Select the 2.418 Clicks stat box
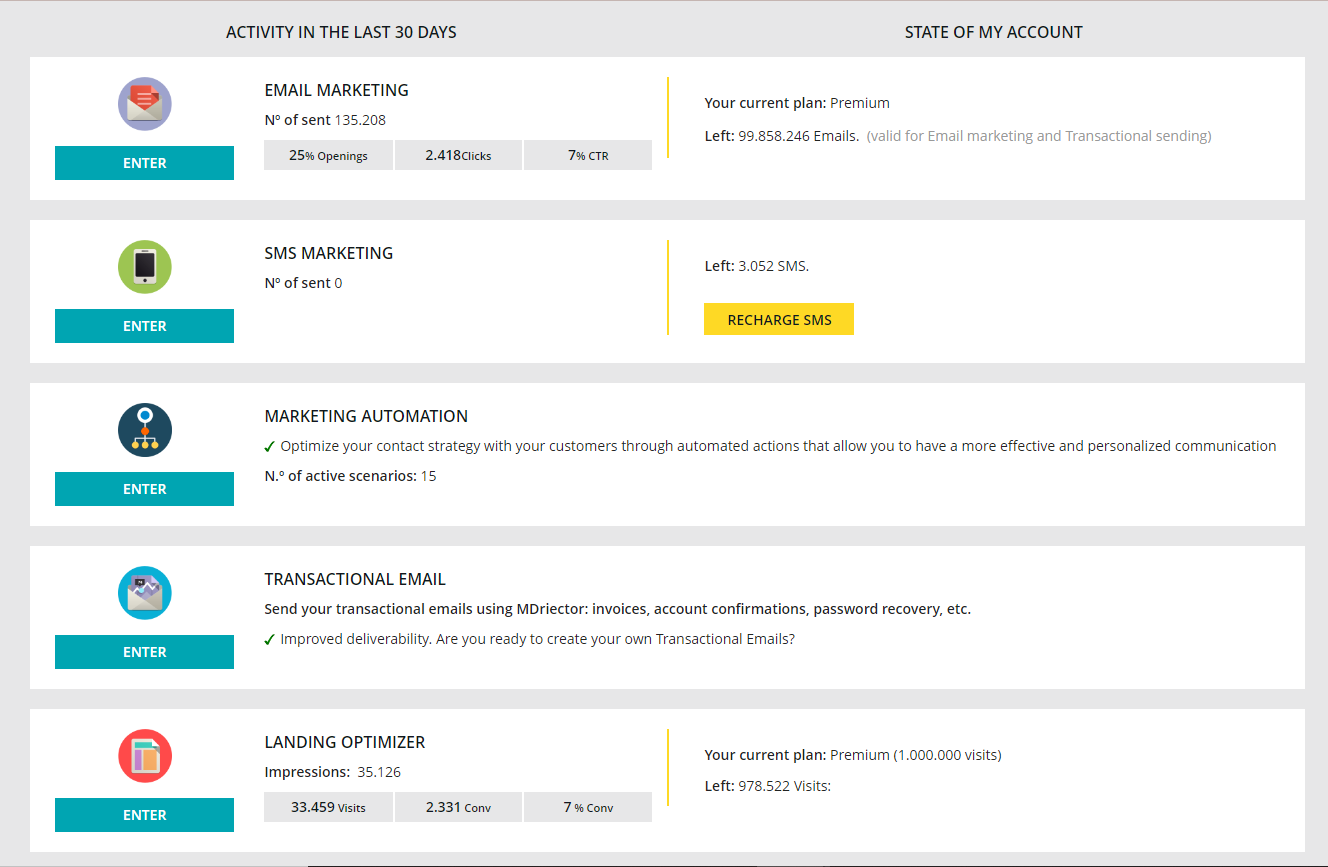Image resolution: width=1328 pixels, height=867 pixels. 458,155
